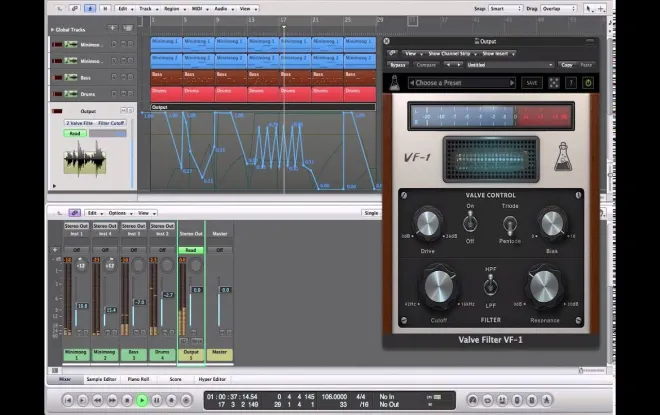Screen dimensions: 660x415
Task: Open the Arrange Edit menu
Action: (x=125, y=8)
